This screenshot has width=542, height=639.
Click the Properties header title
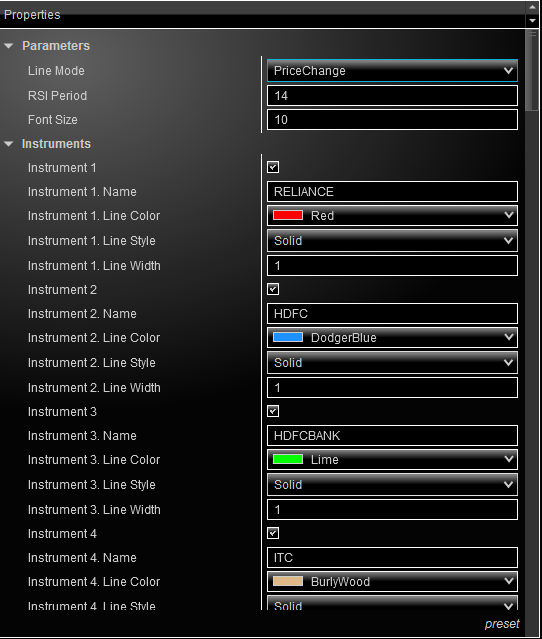(x=32, y=15)
